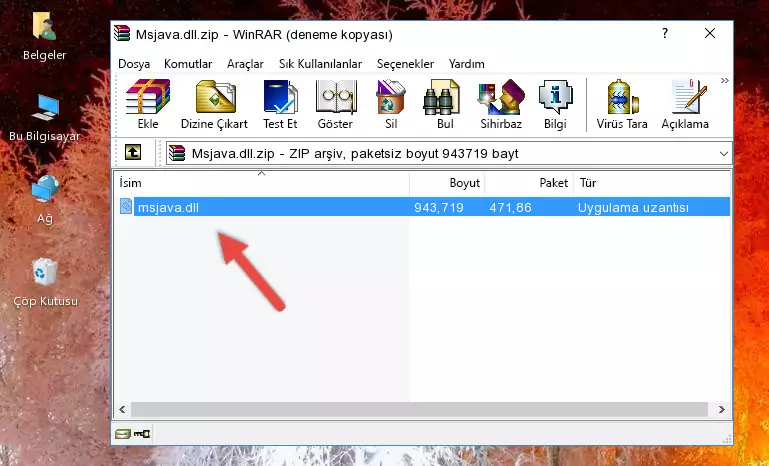Click the scroll right arrow

tap(721, 409)
